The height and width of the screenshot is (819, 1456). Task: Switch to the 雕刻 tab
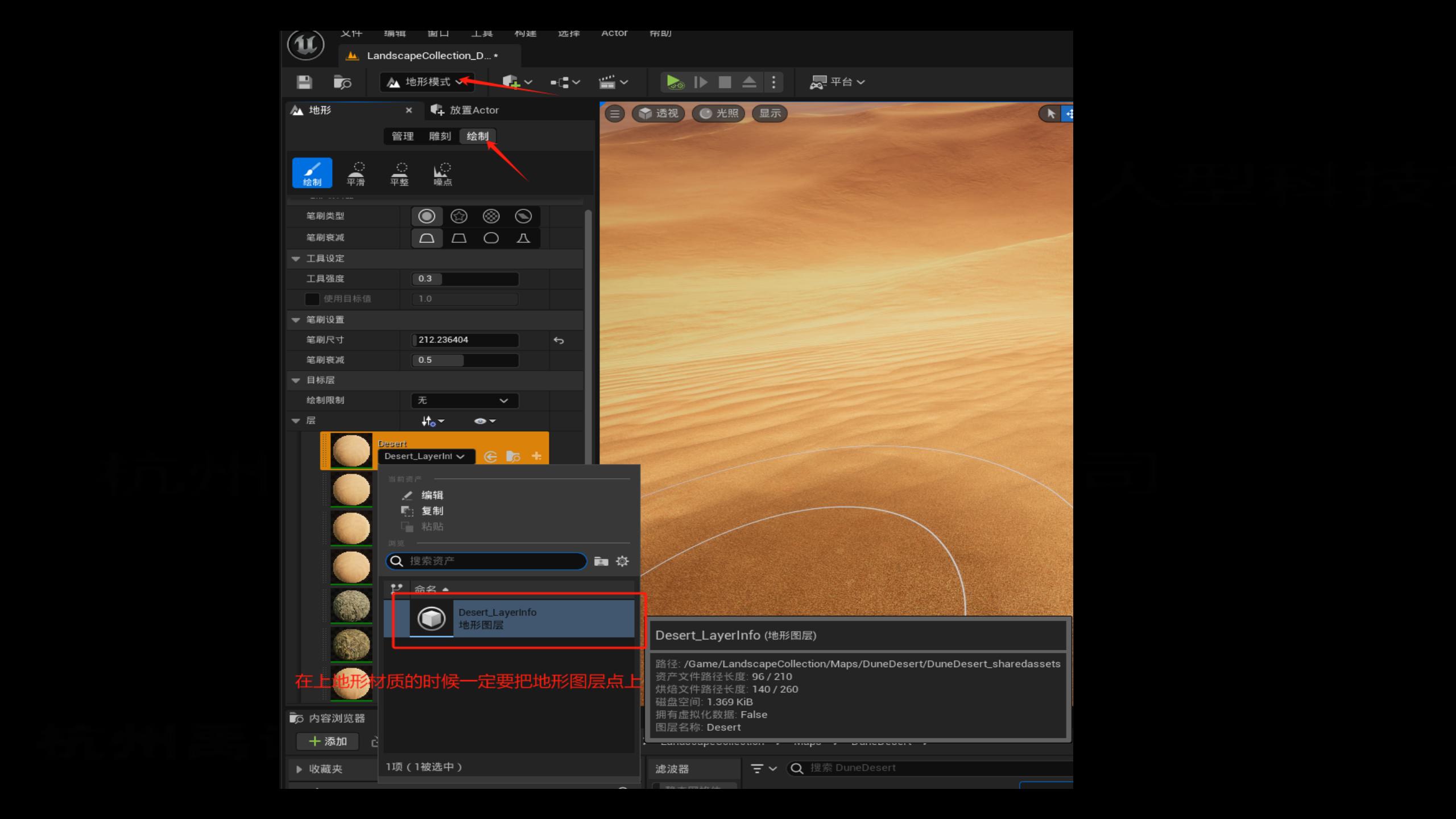440,136
